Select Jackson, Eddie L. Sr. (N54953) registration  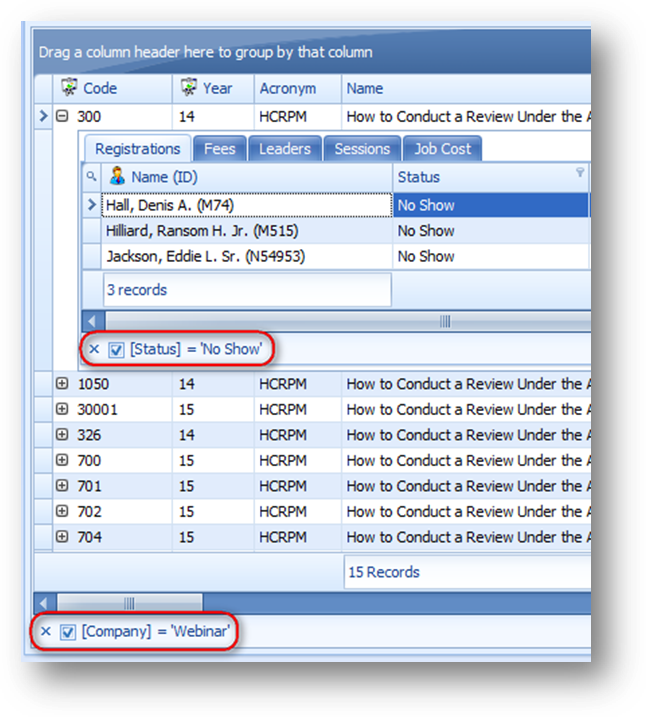(246, 256)
